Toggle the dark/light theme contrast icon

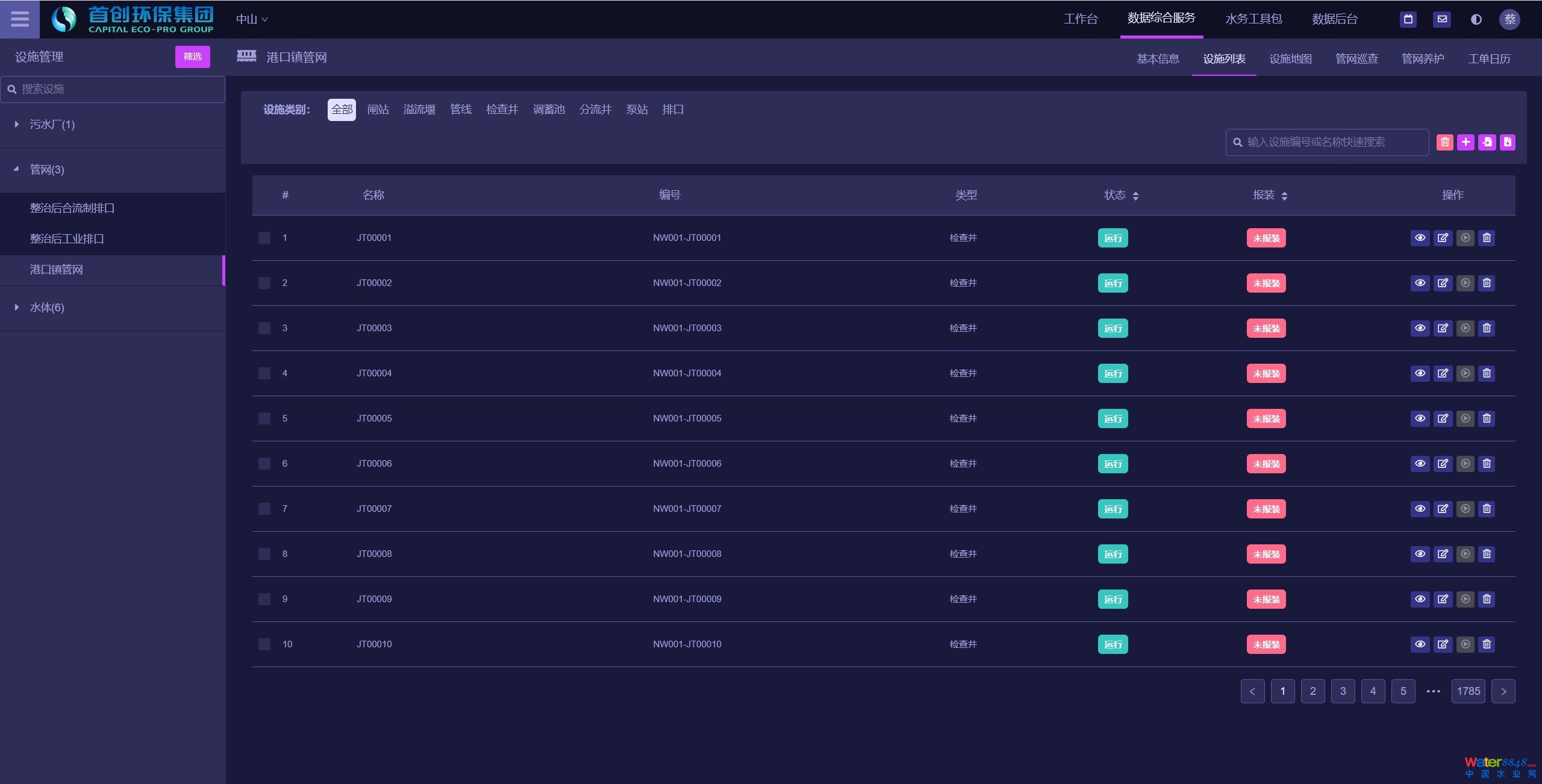point(1476,19)
